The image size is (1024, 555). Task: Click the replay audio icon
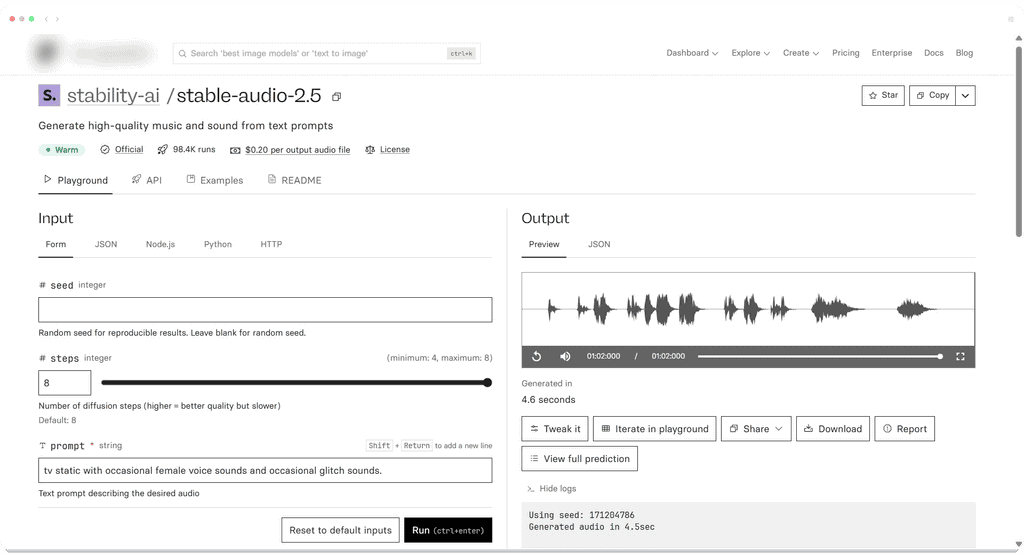point(537,357)
